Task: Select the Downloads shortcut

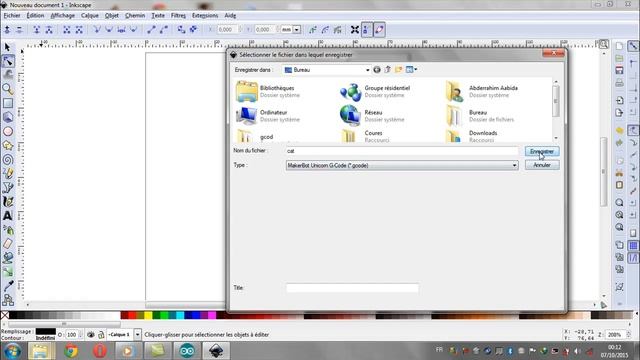Action: (x=472, y=136)
